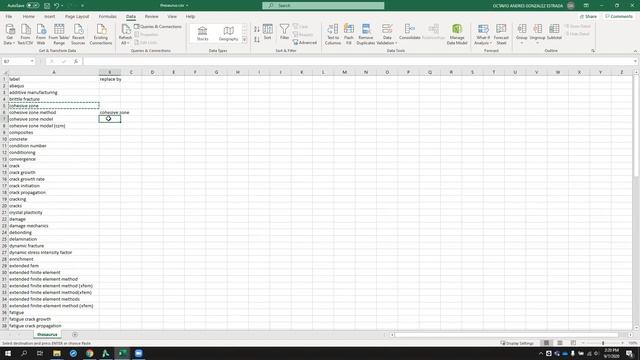Sort Z to A descending

[257, 40]
